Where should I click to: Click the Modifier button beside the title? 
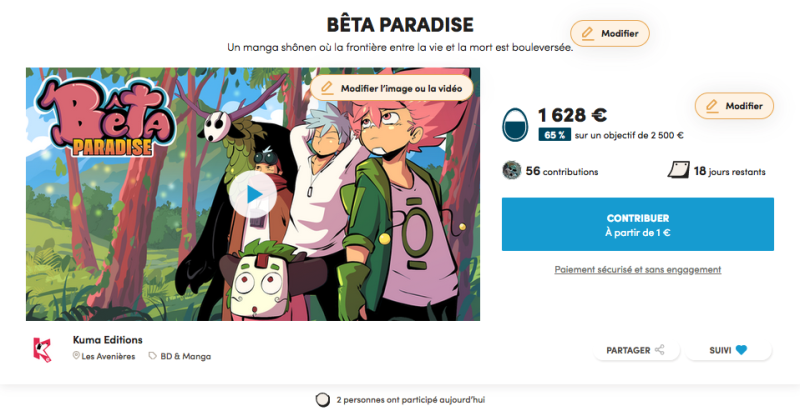click(x=610, y=34)
